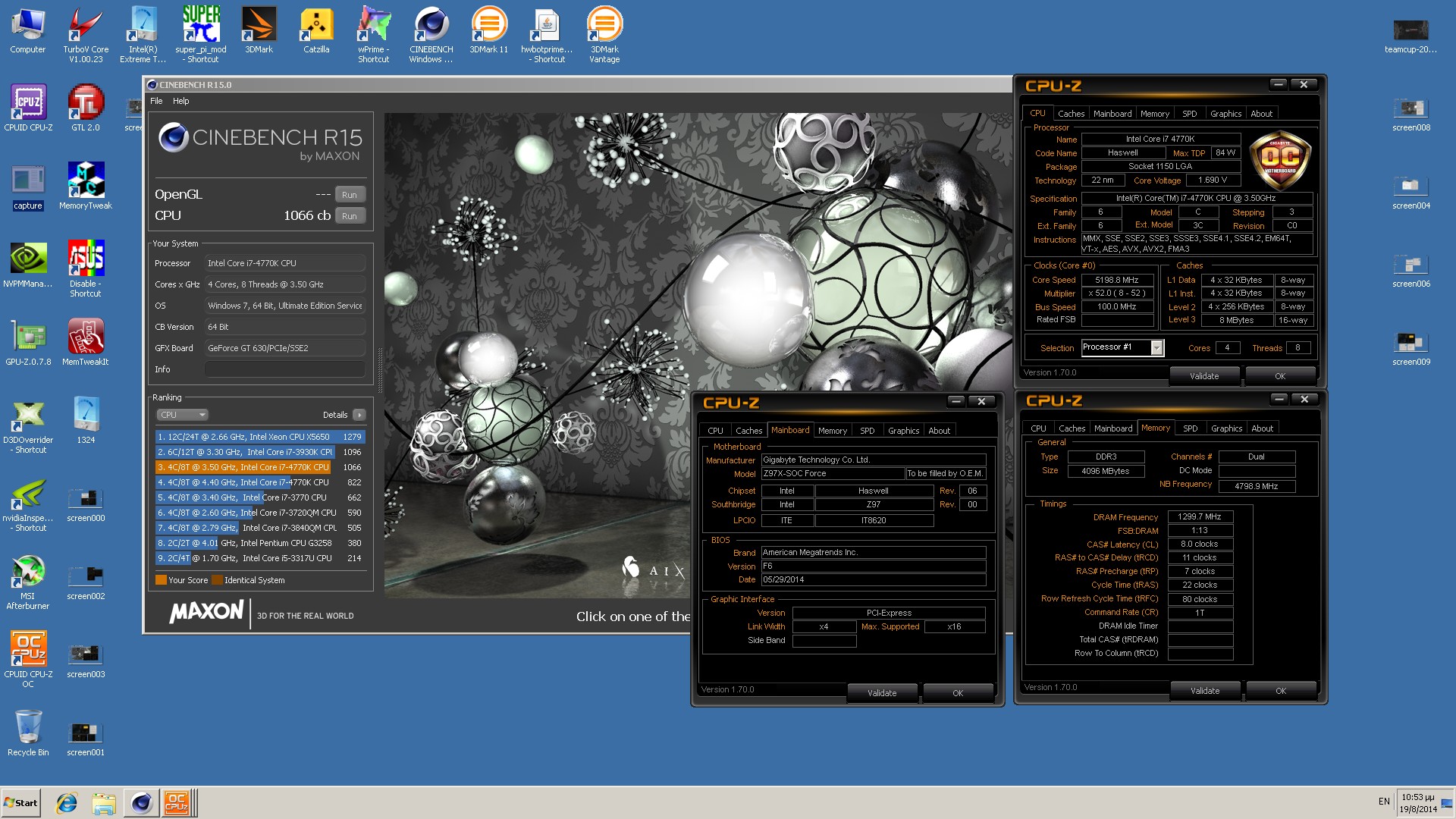Click EN language indicator in tray
This screenshot has height=819, width=1456.
1384,802
